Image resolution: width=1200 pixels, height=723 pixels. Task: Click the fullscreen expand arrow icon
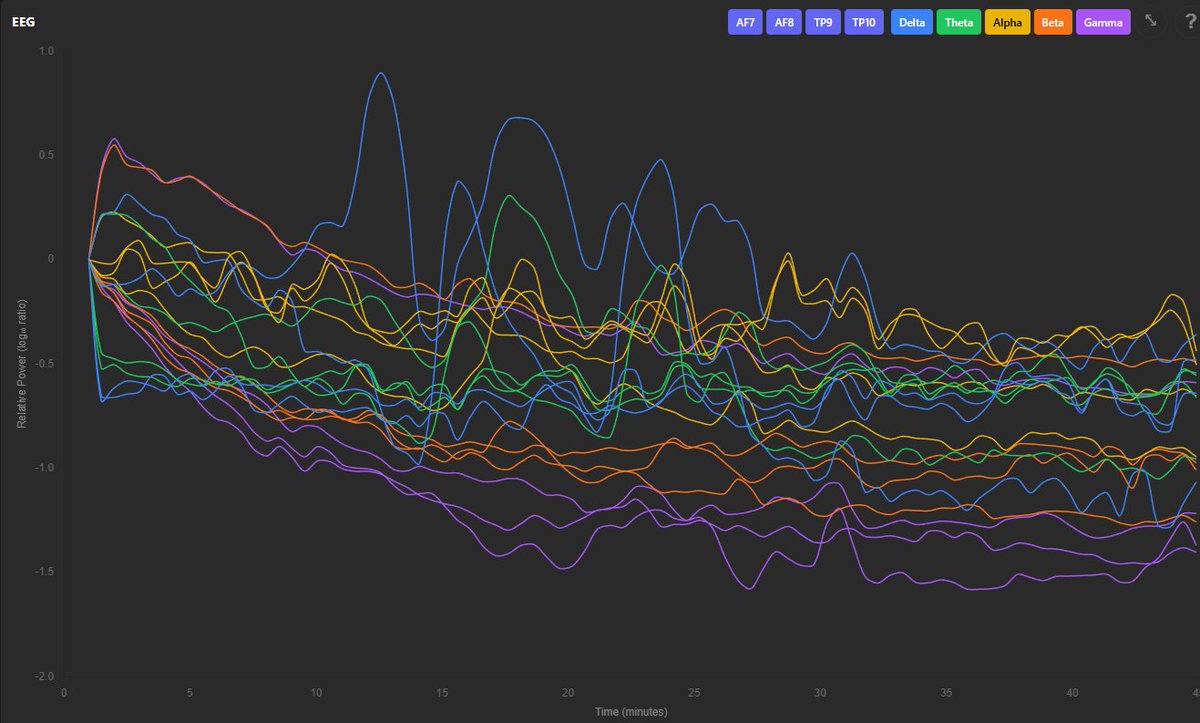[1150, 21]
